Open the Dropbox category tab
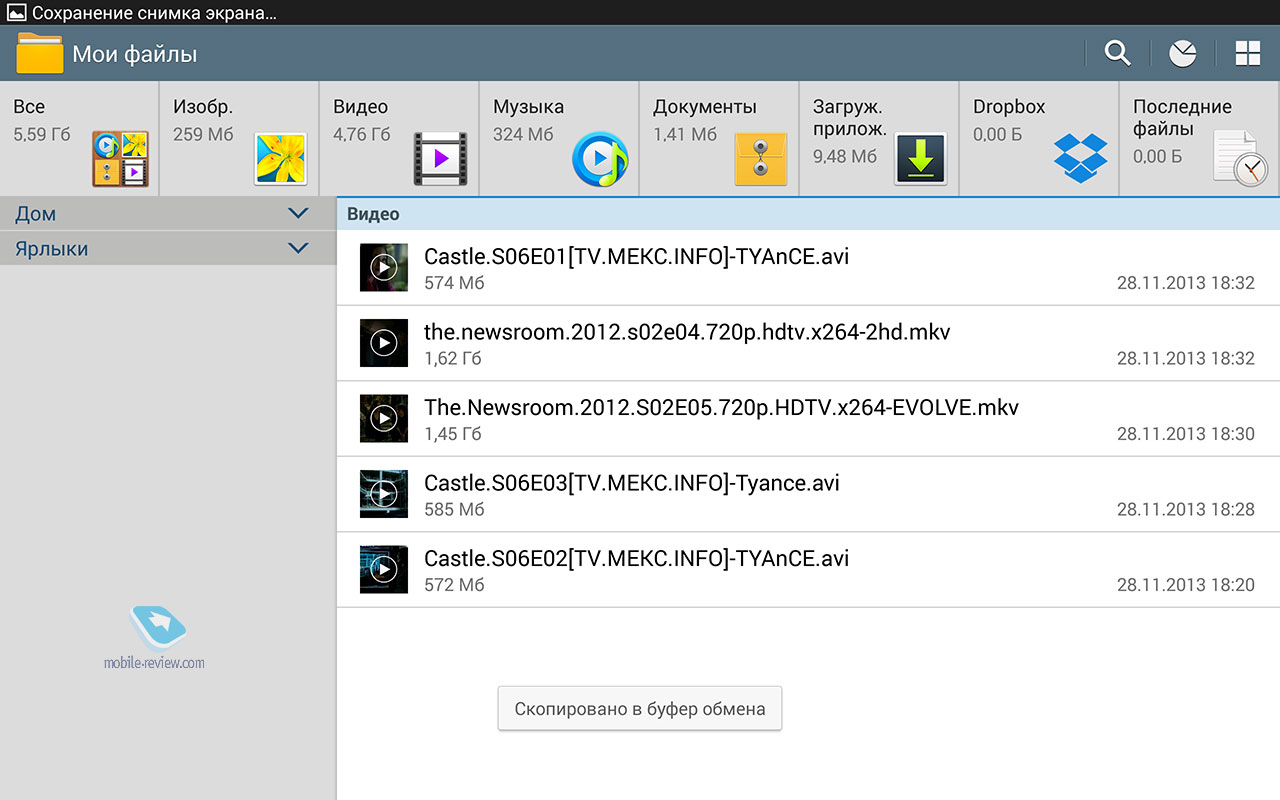The image size is (1280, 800). point(1040,139)
